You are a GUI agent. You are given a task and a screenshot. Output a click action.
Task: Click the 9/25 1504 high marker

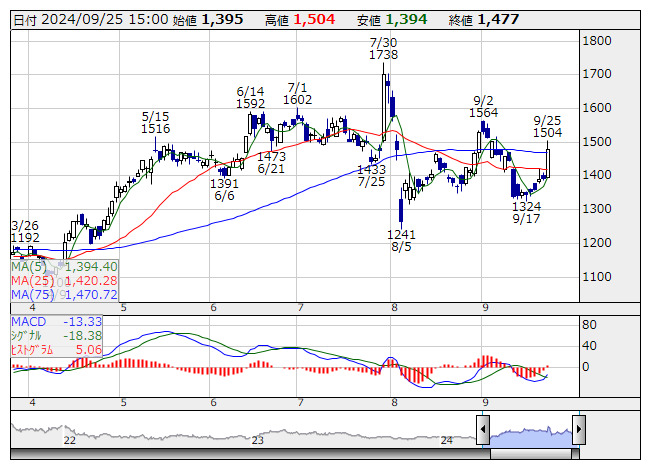547,127
